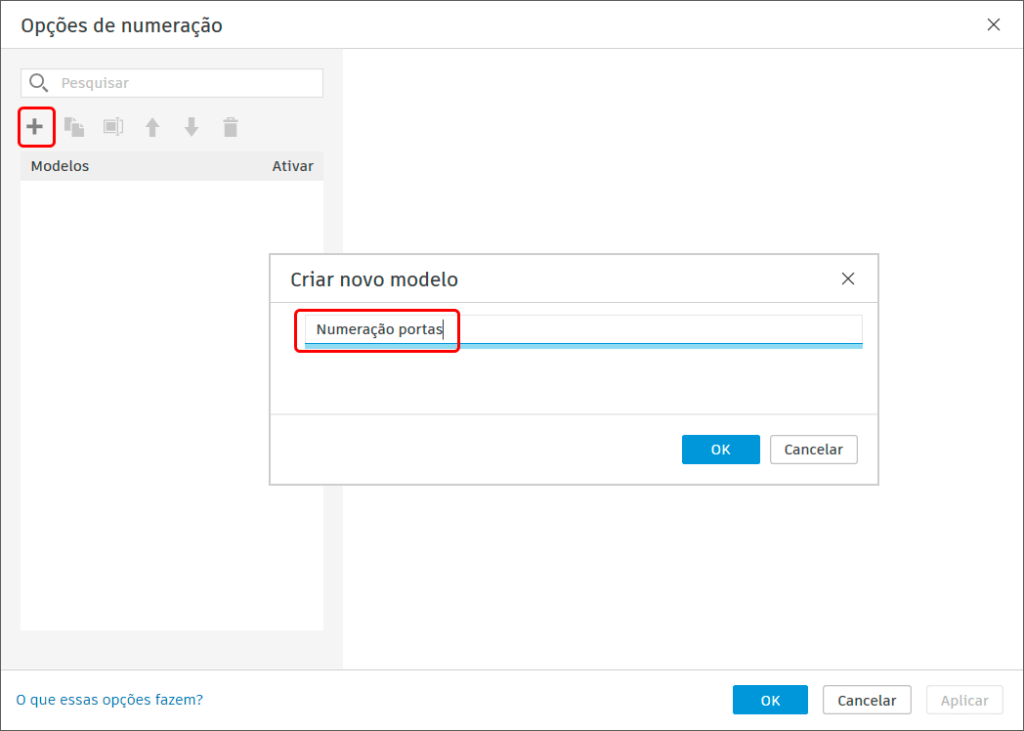This screenshot has width=1024, height=731.
Task: Click Cancelar at bottom of main window
Action: [866, 700]
